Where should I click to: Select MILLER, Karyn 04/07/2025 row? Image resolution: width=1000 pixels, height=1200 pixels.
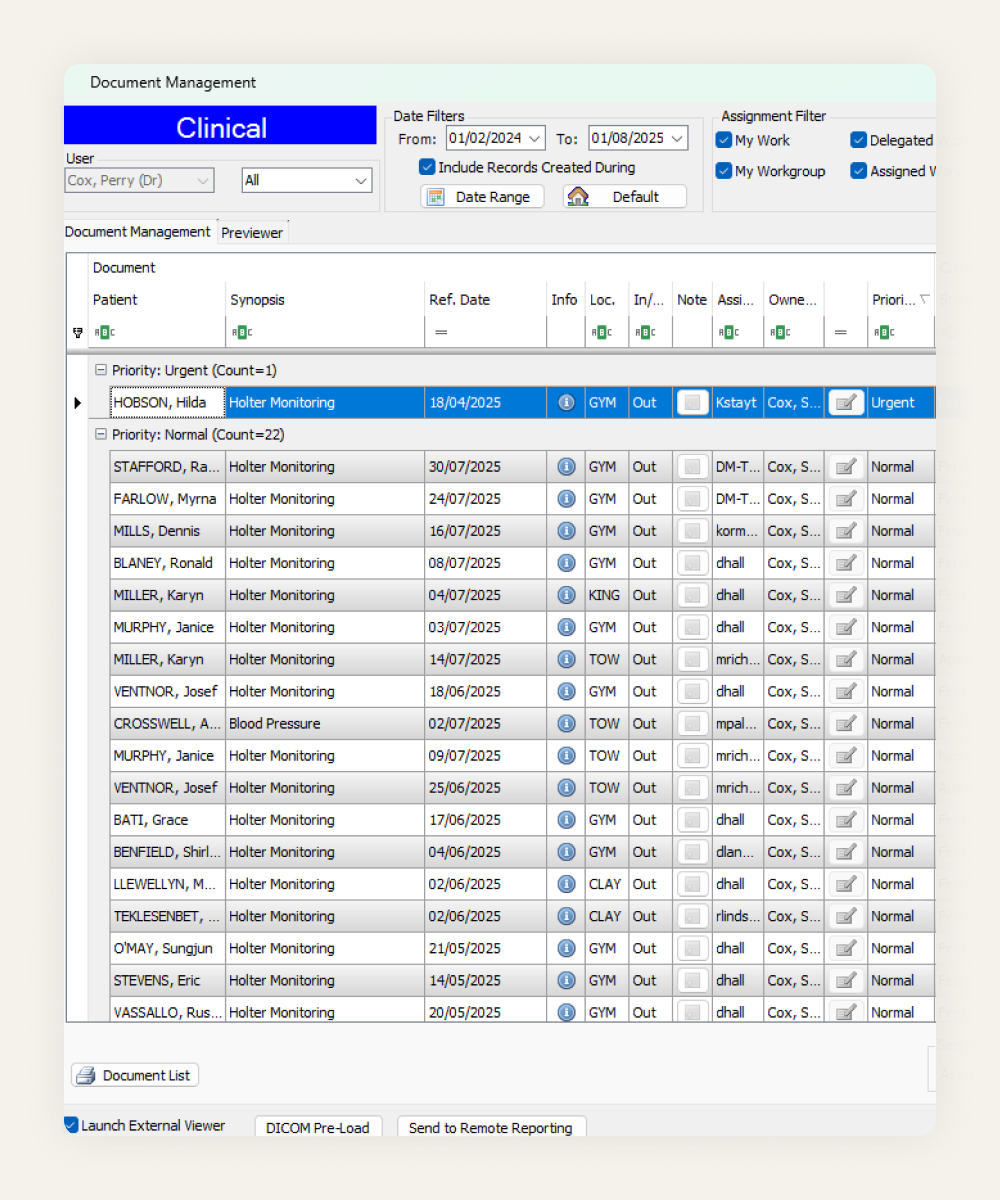tap(522, 595)
